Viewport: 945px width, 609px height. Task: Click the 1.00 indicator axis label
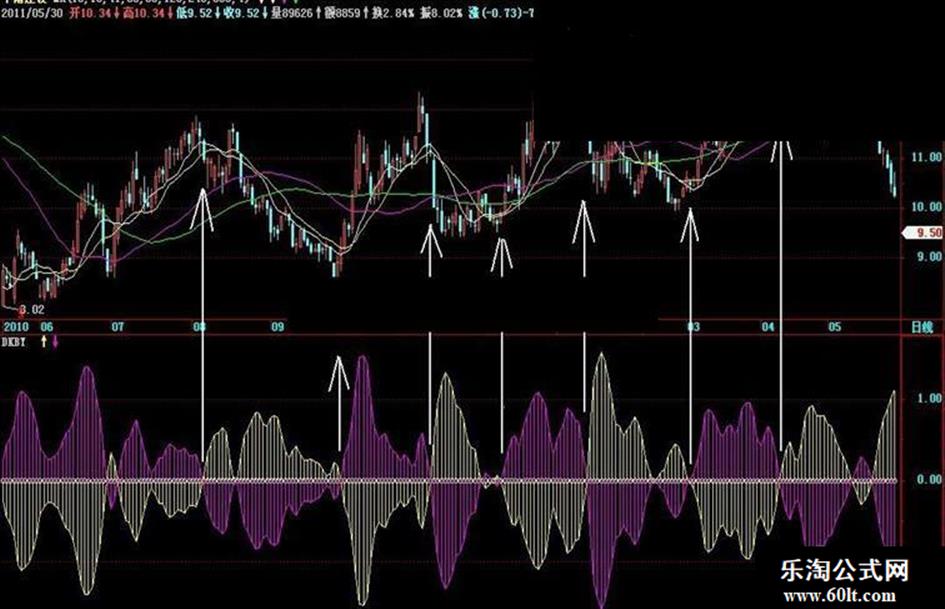pos(929,399)
